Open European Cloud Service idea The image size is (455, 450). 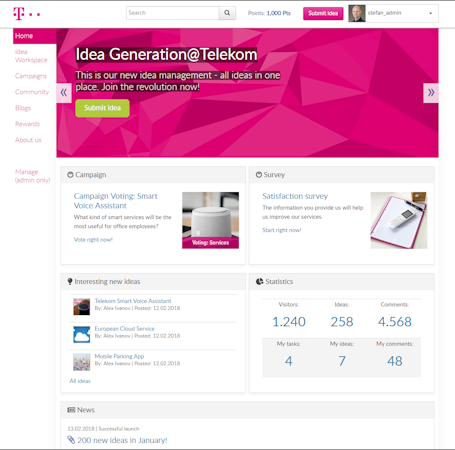[x=124, y=329]
